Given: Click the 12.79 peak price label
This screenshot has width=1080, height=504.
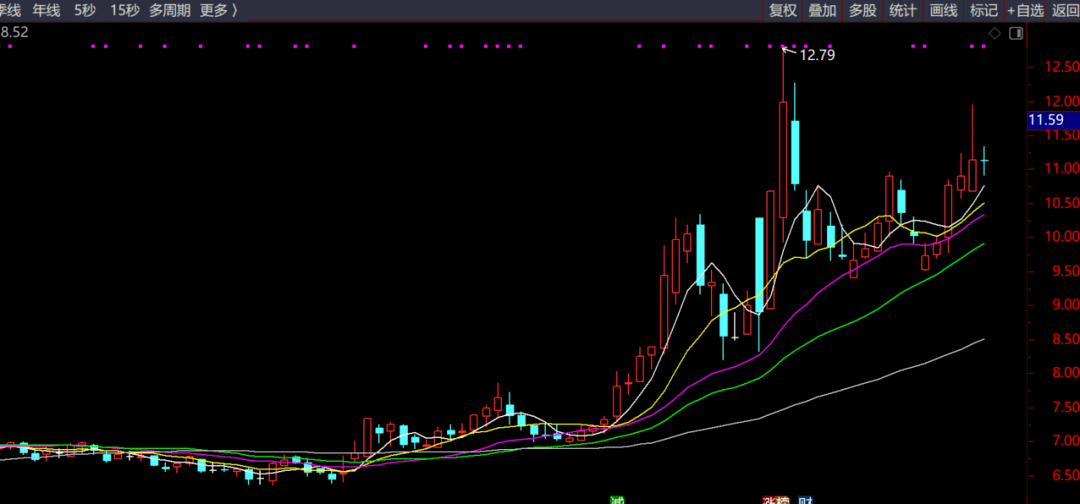Looking at the screenshot, I should pyautogui.click(x=817, y=55).
